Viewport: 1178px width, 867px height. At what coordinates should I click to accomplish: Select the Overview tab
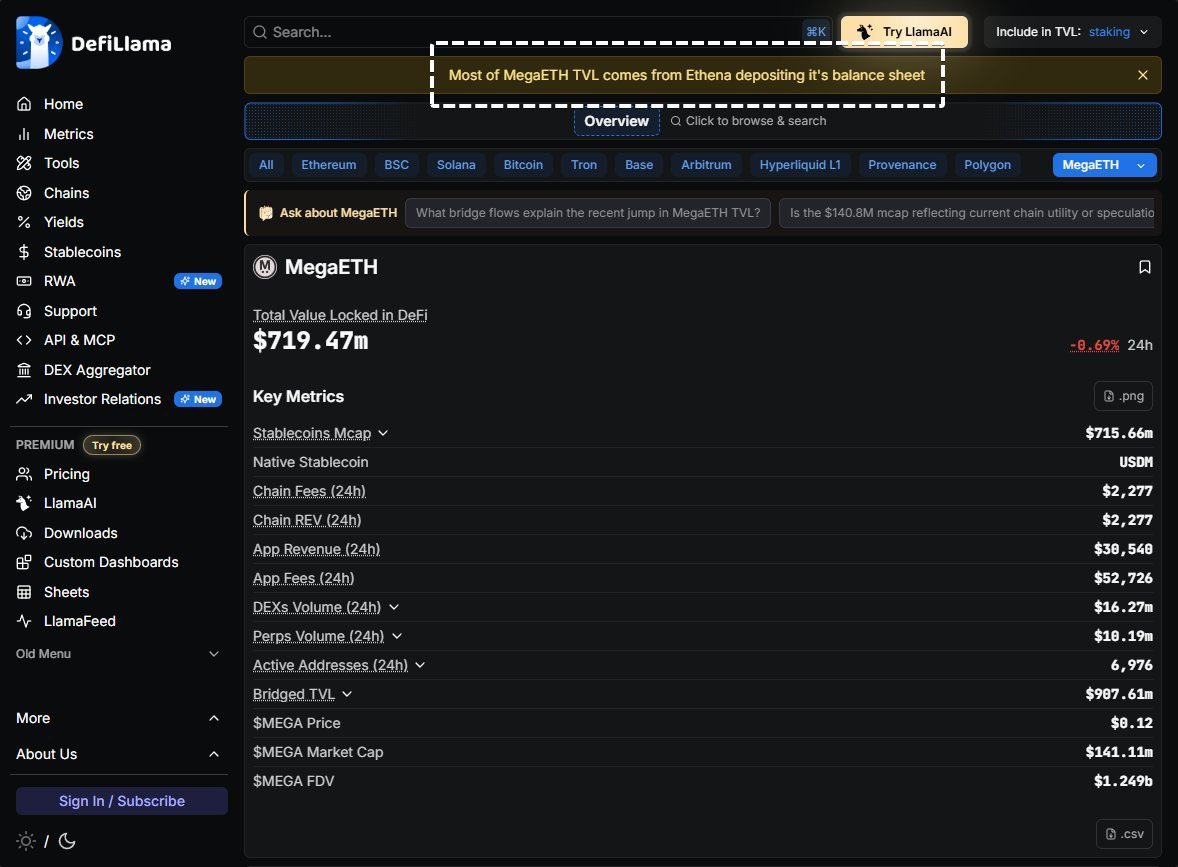coord(617,121)
